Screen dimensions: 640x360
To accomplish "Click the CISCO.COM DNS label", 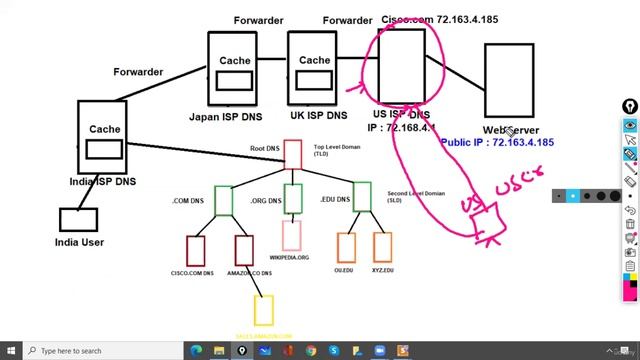I will click(192, 273).
